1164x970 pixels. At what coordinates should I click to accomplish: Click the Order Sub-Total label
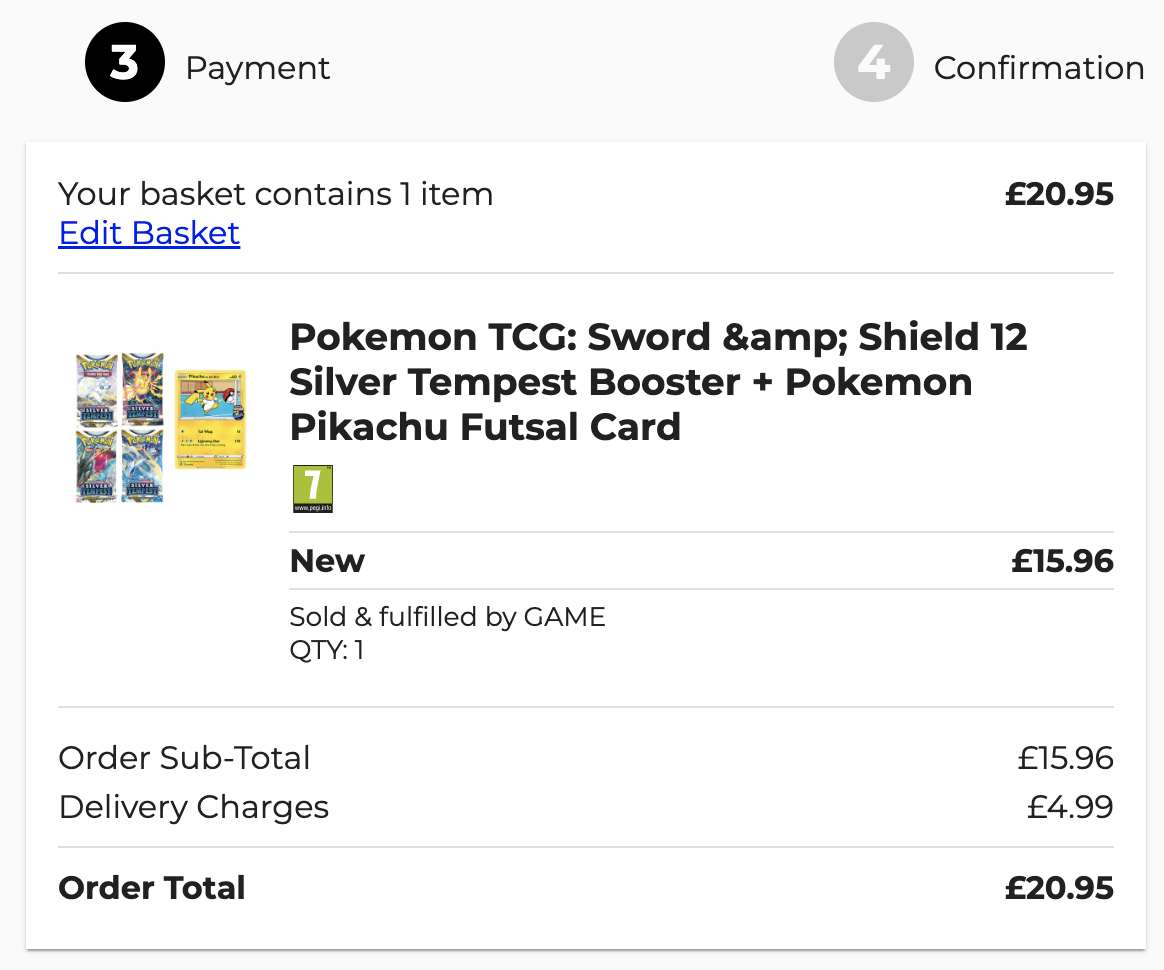coord(185,758)
